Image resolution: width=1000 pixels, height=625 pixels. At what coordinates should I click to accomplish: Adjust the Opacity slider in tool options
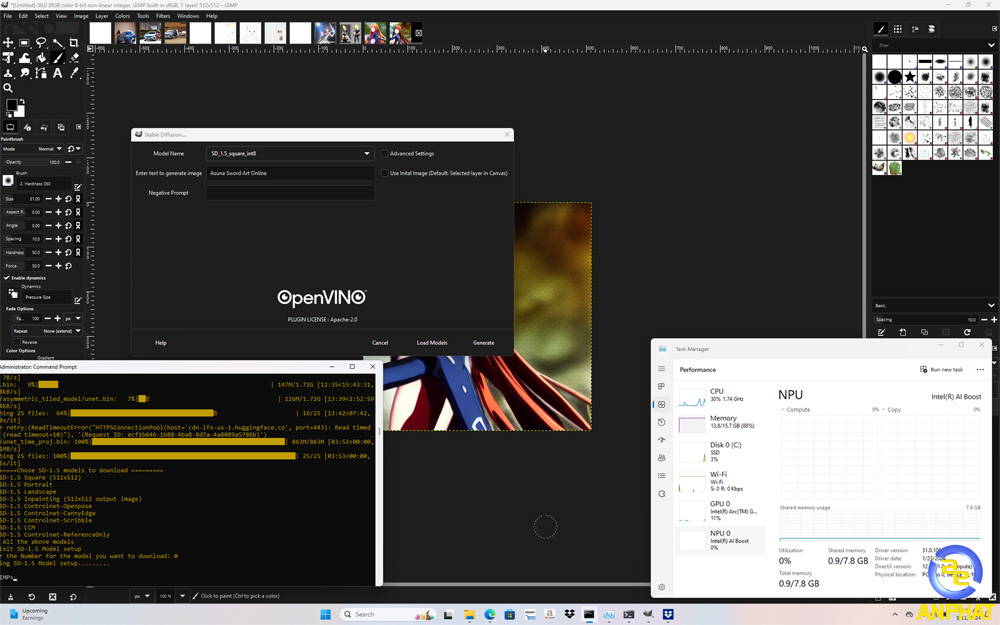[32, 162]
